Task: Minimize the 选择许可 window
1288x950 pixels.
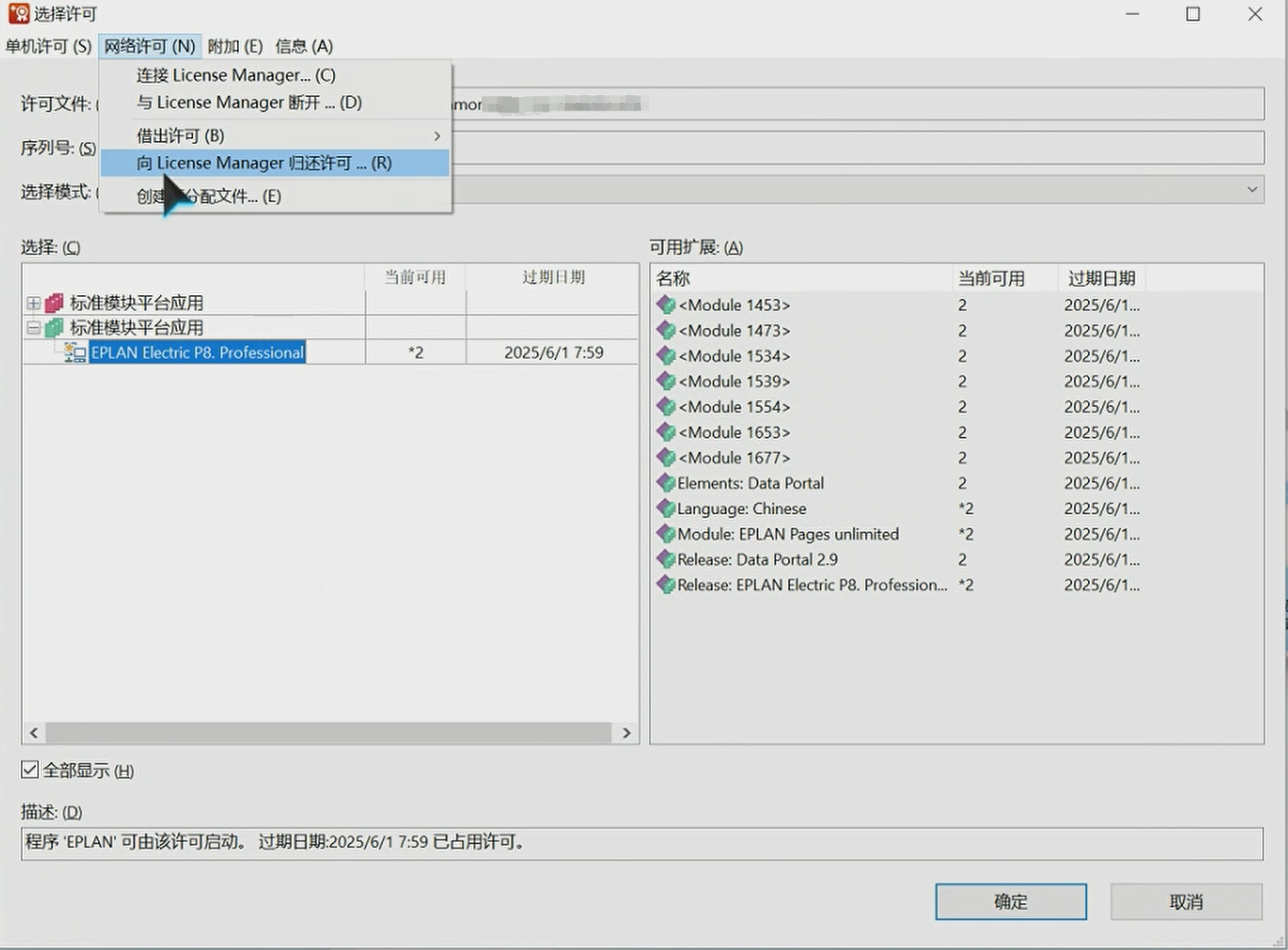Action: pos(1133,14)
